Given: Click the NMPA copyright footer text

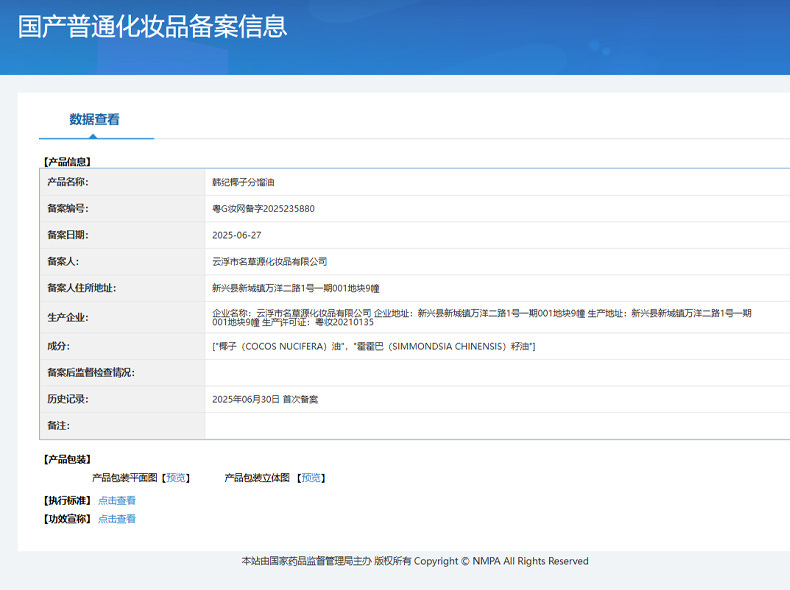Looking at the screenshot, I should (x=415, y=561).
